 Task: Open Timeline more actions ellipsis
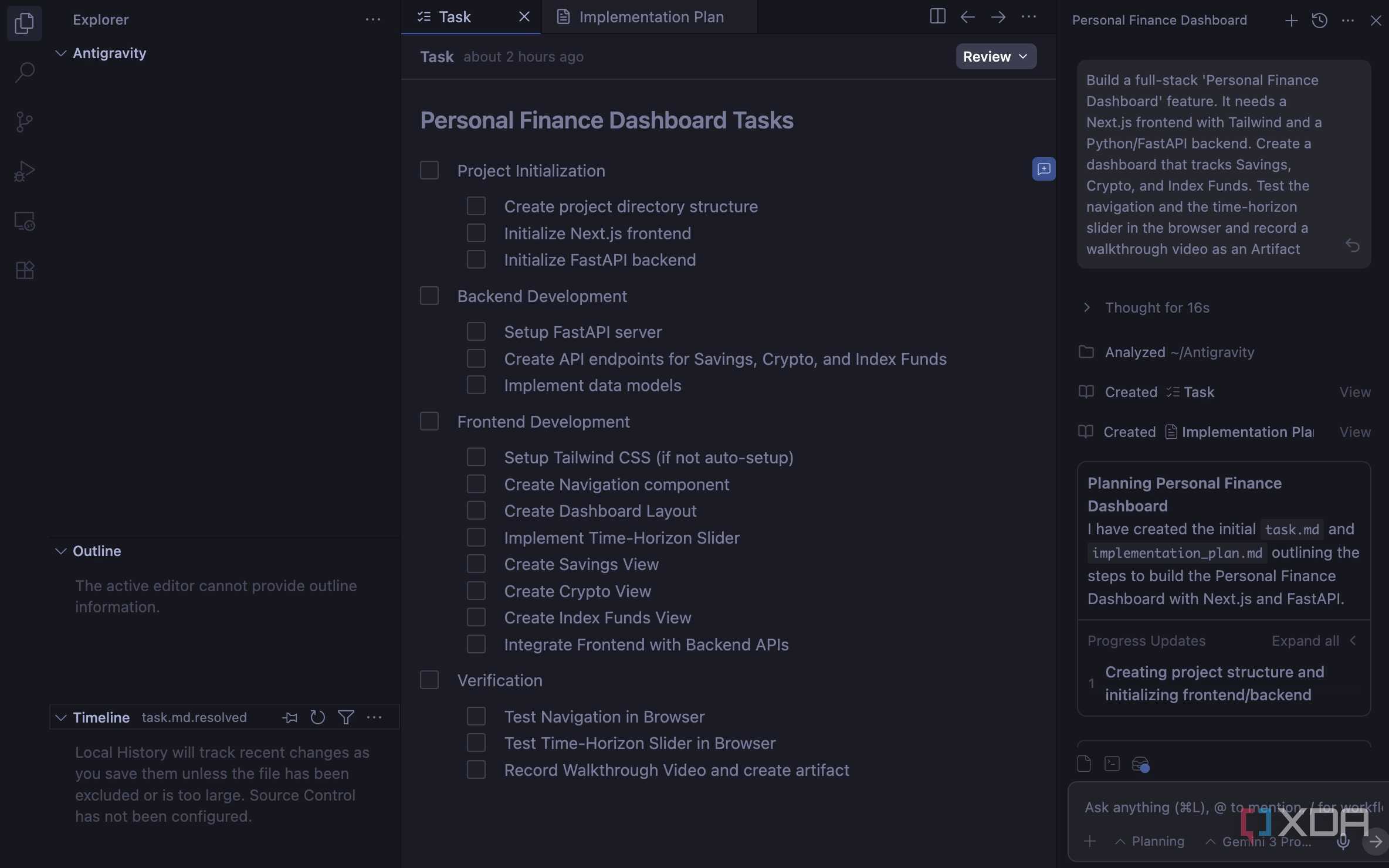point(374,717)
